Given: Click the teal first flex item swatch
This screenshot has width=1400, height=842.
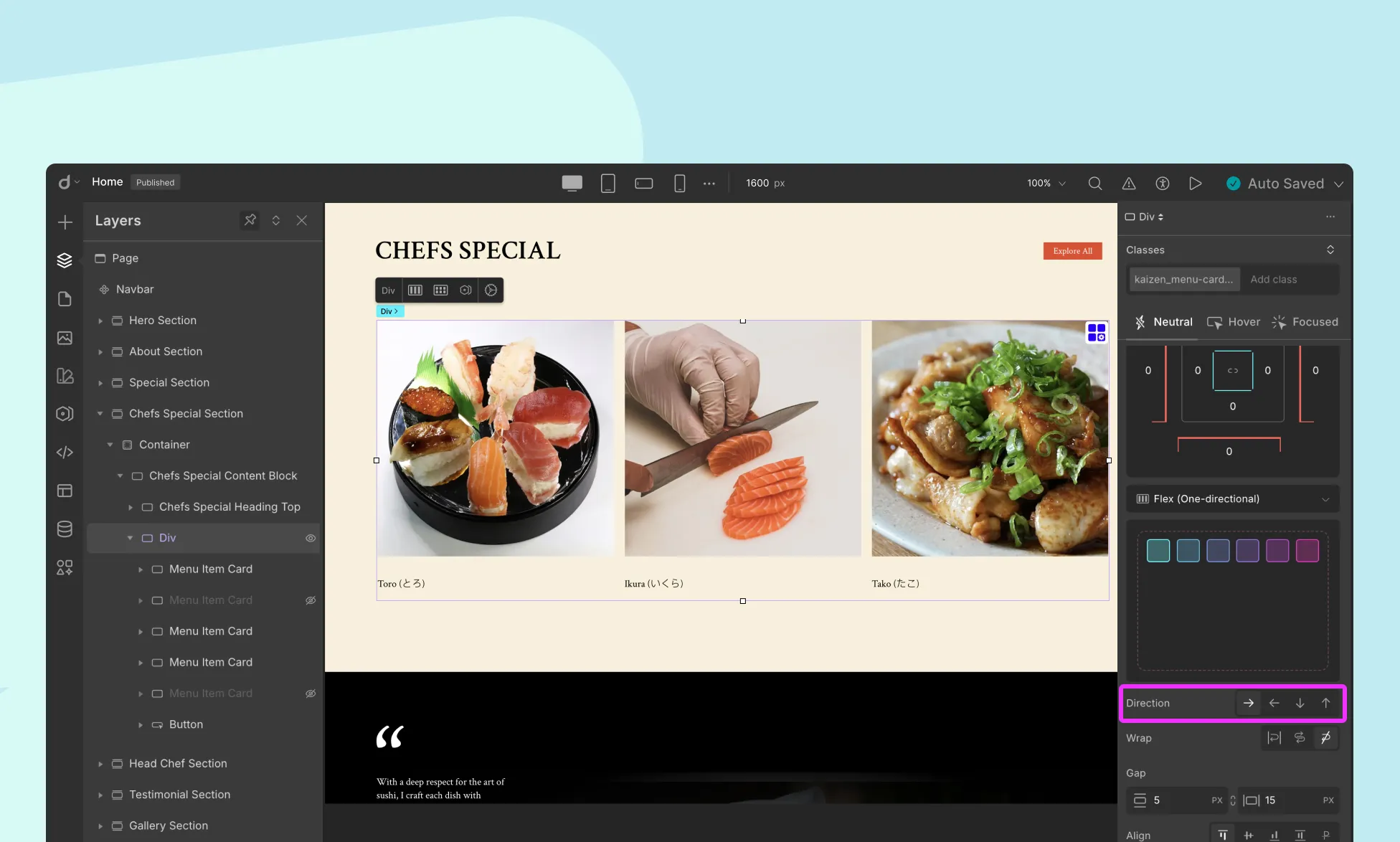Looking at the screenshot, I should [x=1158, y=551].
